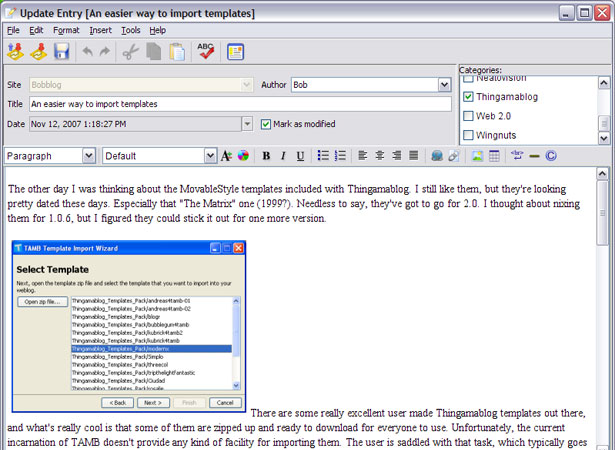
Task: Insert a numbered list
Action: 340,156
